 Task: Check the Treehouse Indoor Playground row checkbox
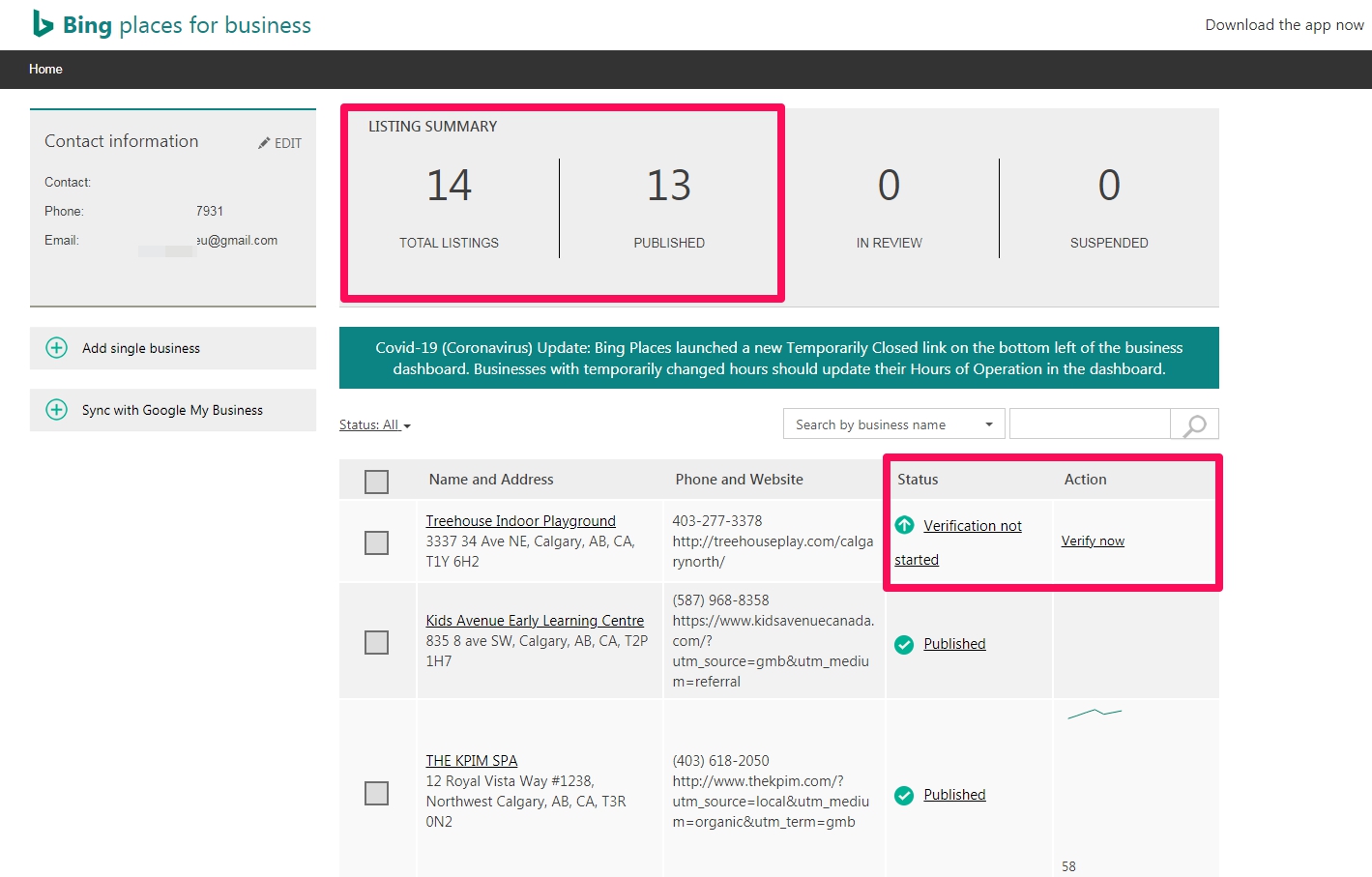(x=376, y=542)
